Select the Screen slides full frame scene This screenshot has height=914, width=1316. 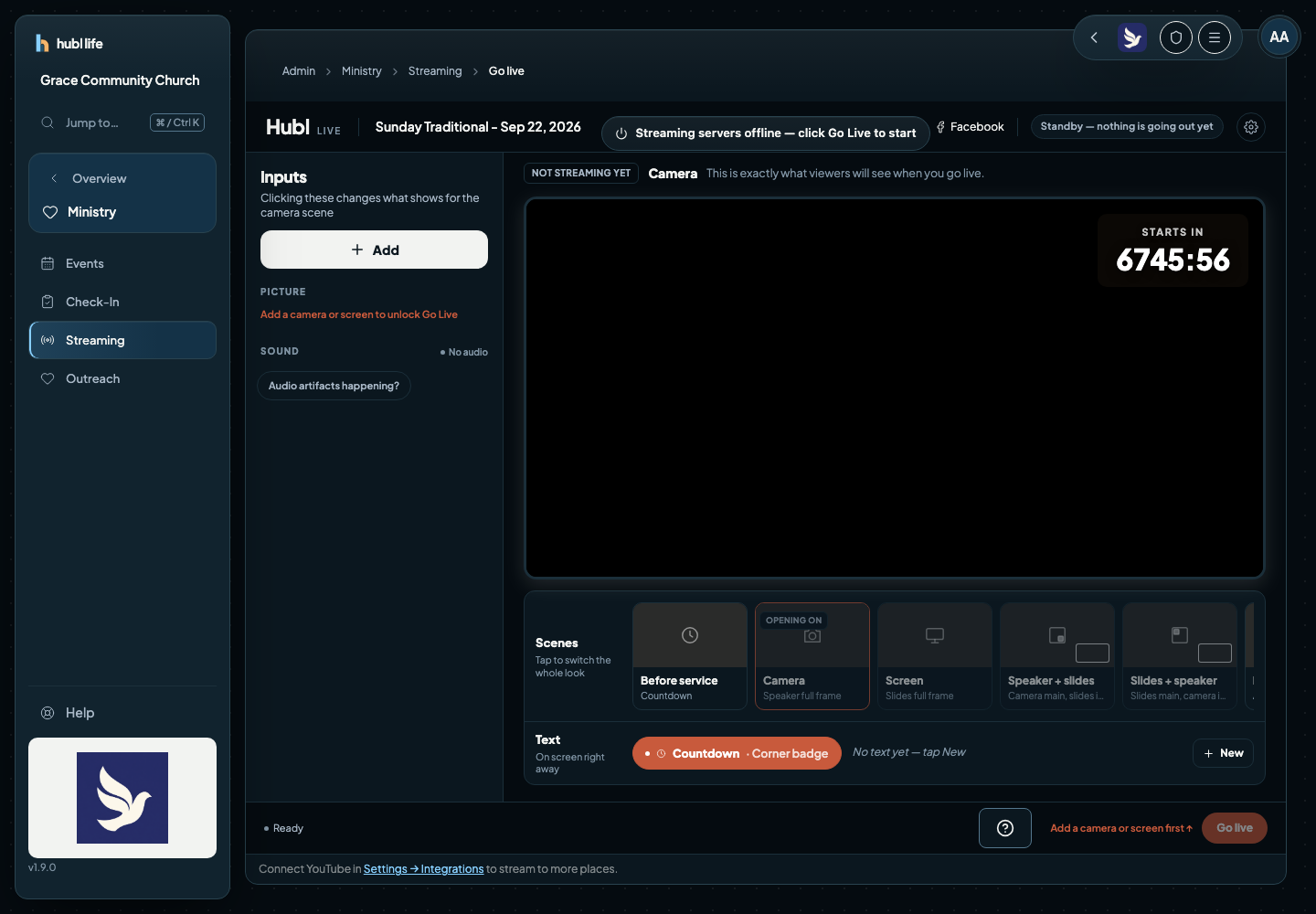935,656
